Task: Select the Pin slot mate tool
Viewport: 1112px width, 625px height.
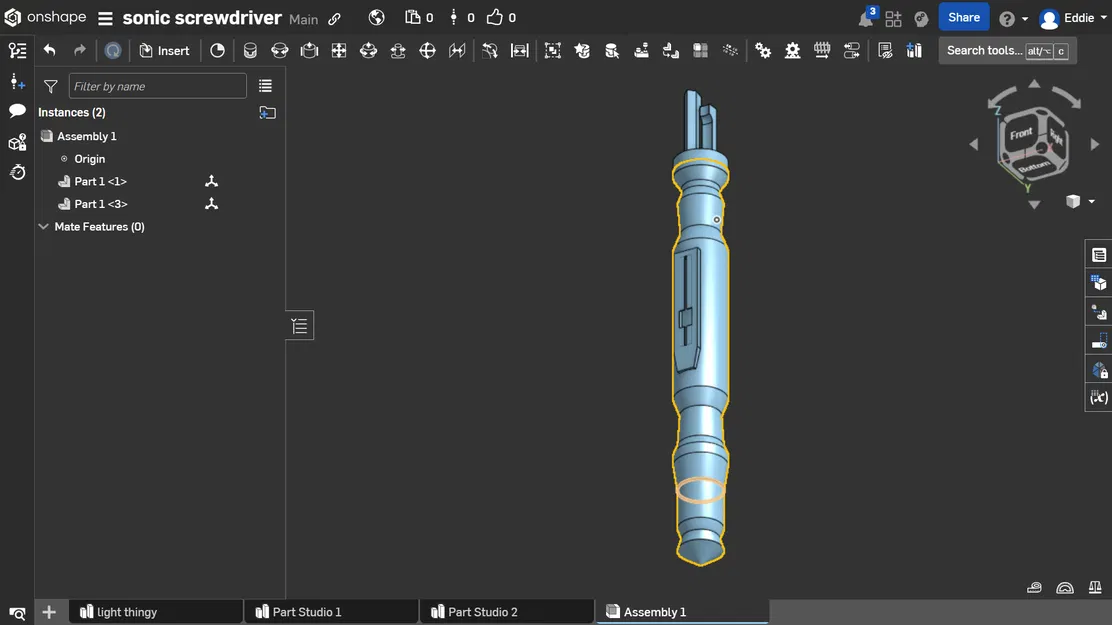Action: click(398, 50)
